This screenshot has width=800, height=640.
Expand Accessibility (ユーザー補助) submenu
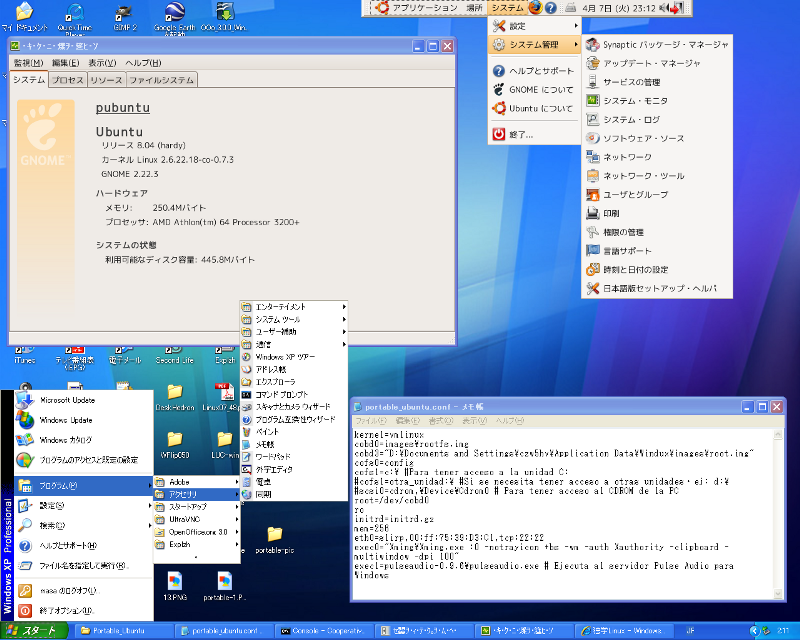pyautogui.click(x=294, y=332)
